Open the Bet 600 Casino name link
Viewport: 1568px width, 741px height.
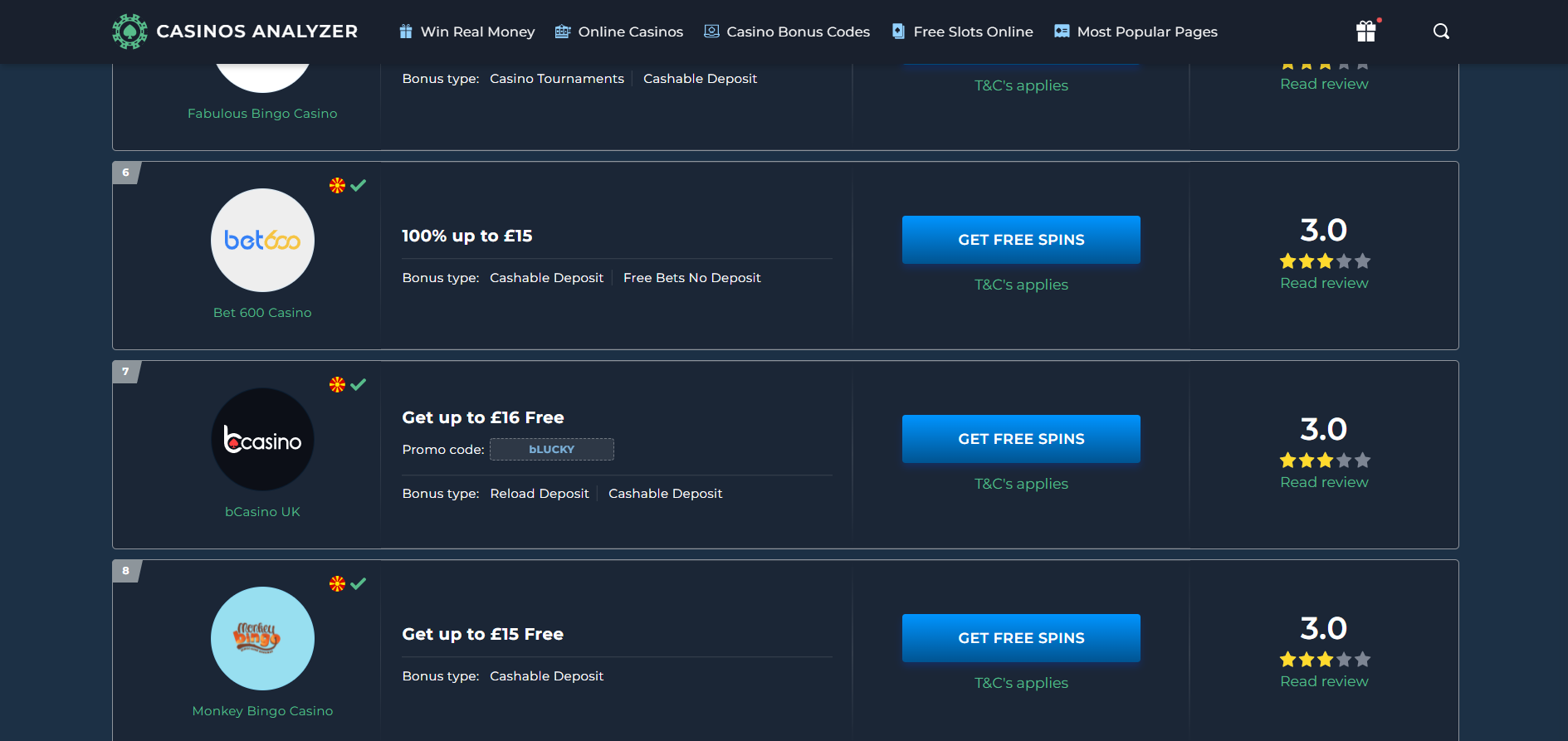(x=262, y=313)
